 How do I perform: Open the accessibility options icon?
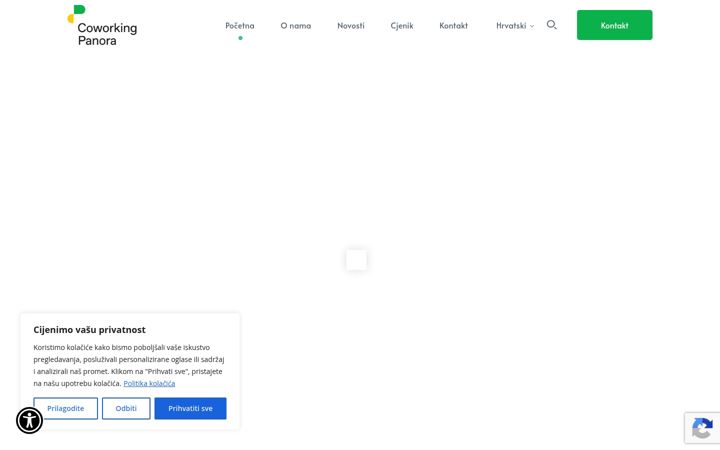(x=29, y=420)
